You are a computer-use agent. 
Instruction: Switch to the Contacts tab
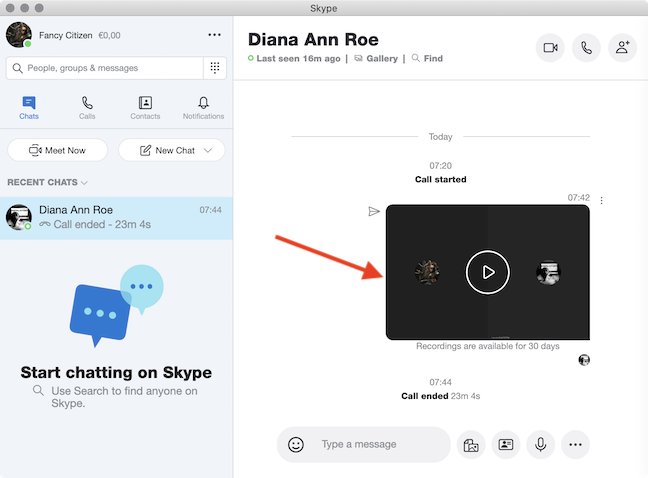pyautogui.click(x=145, y=108)
